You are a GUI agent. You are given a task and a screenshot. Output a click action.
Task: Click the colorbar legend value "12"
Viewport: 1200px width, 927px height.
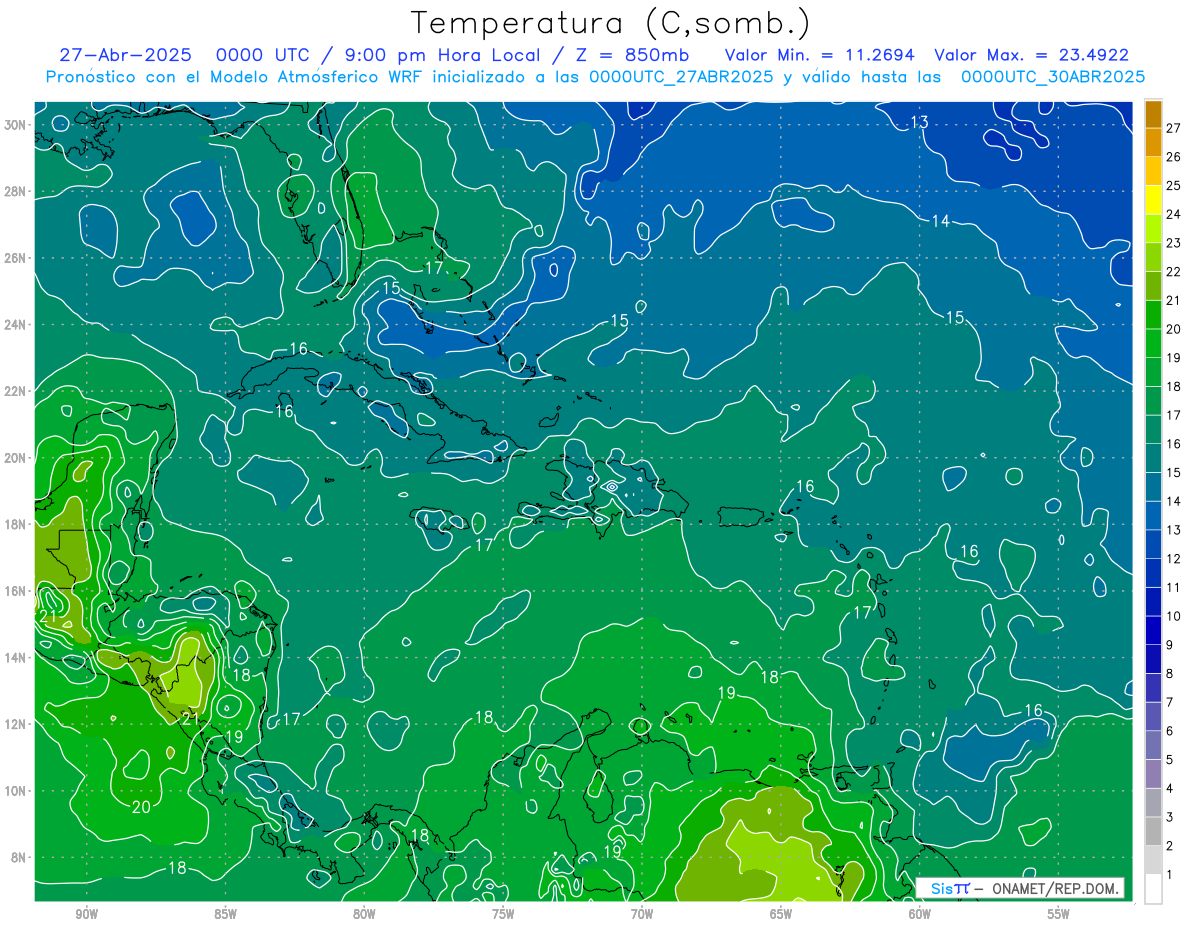1173,558
